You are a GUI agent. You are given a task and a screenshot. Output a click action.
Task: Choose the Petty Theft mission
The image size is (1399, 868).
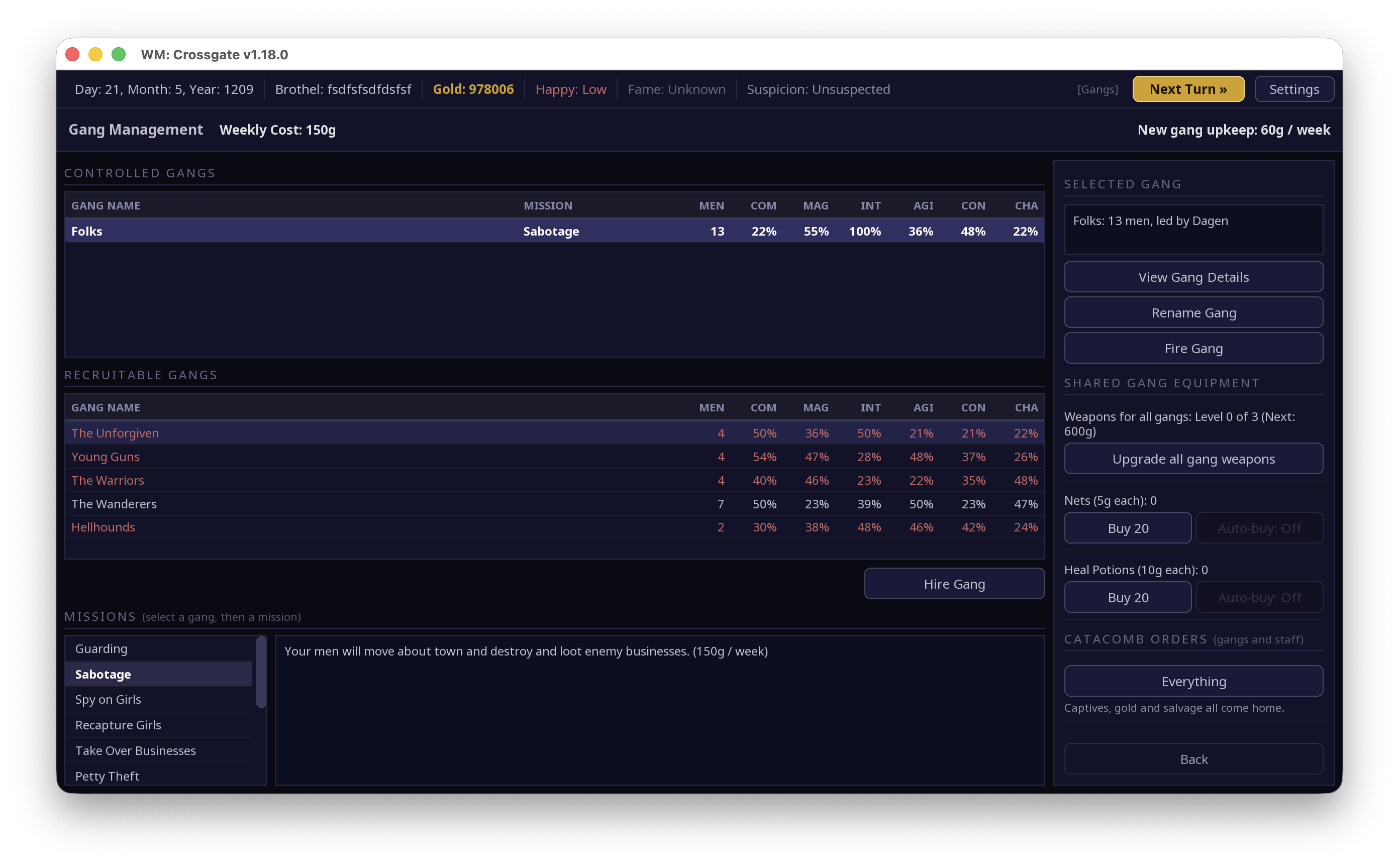coord(158,775)
